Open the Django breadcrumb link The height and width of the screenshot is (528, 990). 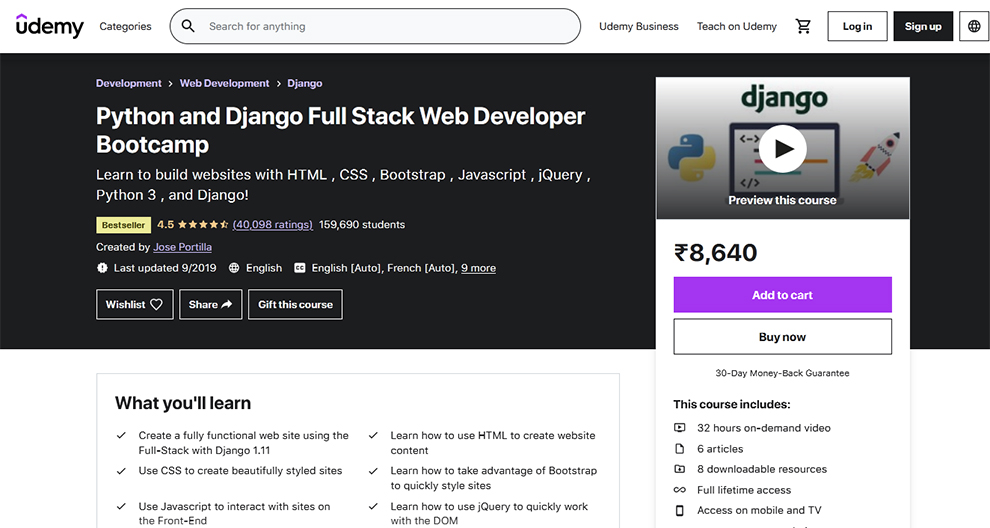coord(304,83)
